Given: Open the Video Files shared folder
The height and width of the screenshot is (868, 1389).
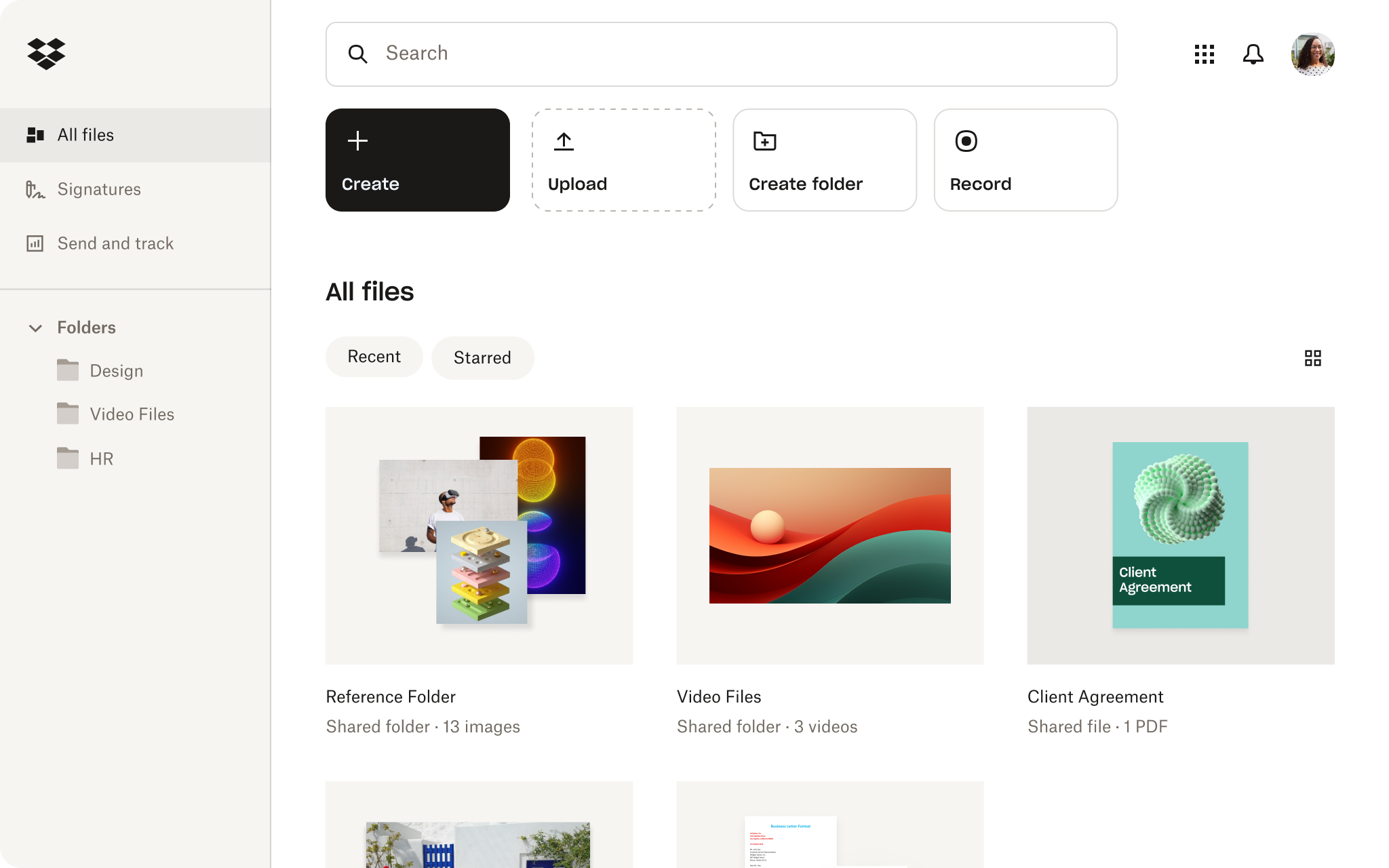Looking at the screenshot, I should pos(830,535).
